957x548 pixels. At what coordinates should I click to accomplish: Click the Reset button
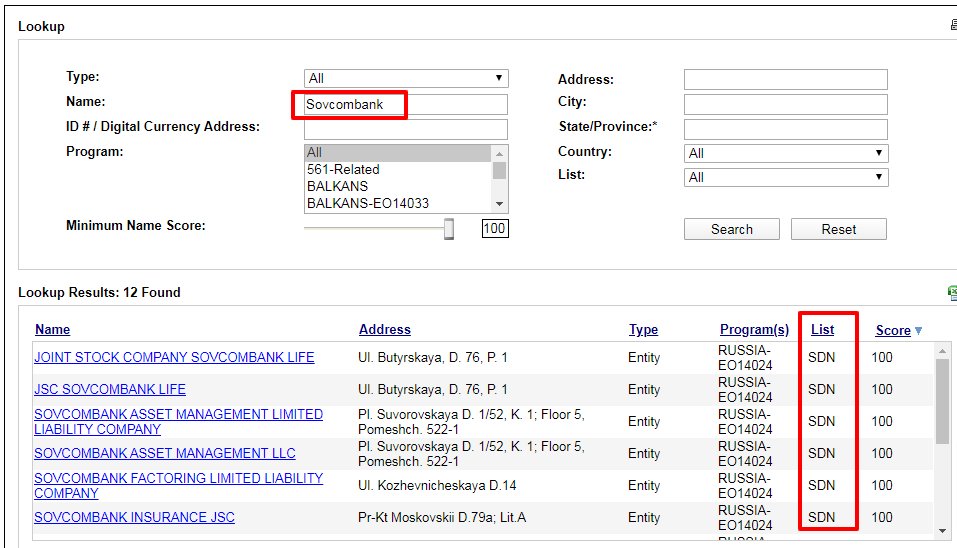point(838,229)
